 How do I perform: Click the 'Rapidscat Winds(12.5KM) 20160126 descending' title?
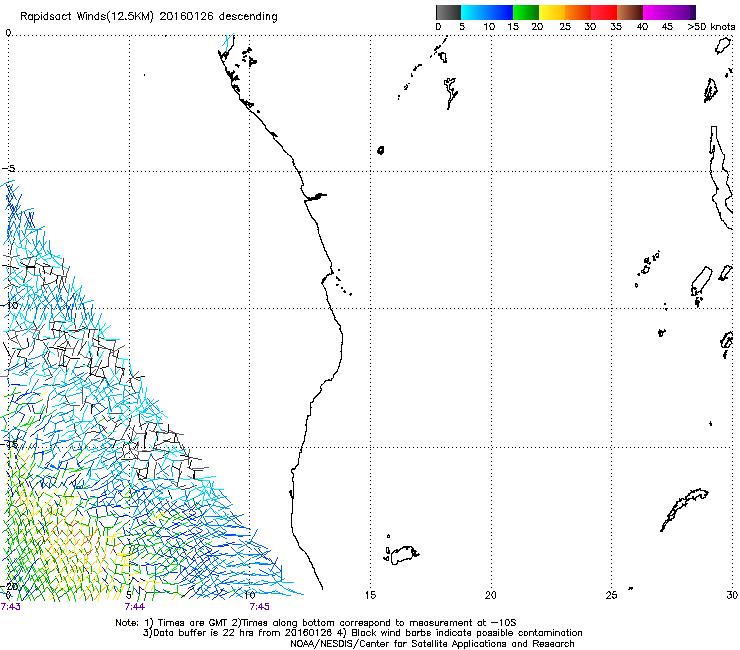tap(149, 17)
